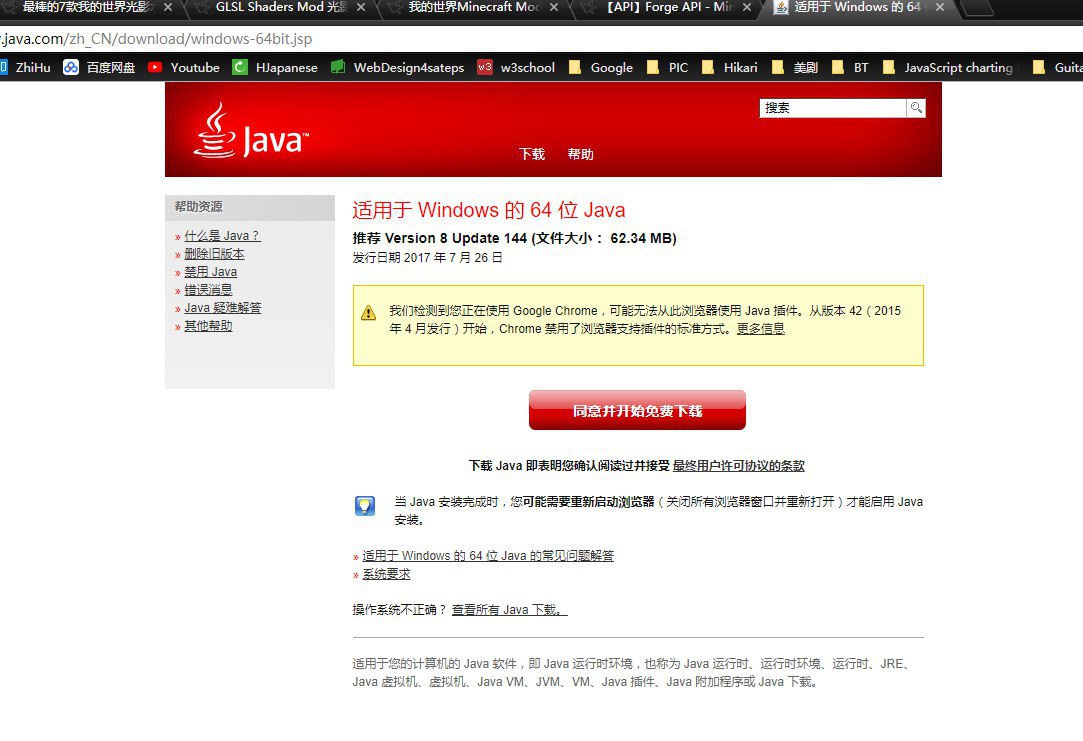Open the Youtube bookmark
The image size is (1083, 741).
[x=184, y=68]
